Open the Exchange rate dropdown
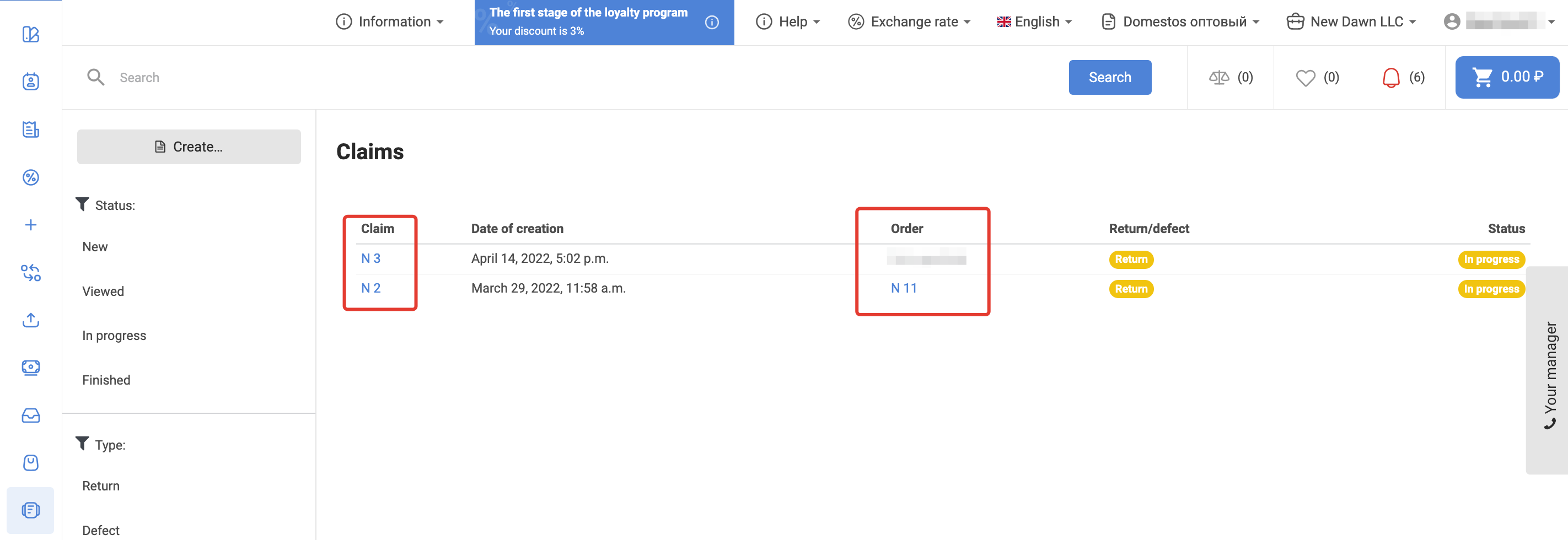Image resolution: width=1568 pixels, height=540 pixels. (x=909, y=22)
